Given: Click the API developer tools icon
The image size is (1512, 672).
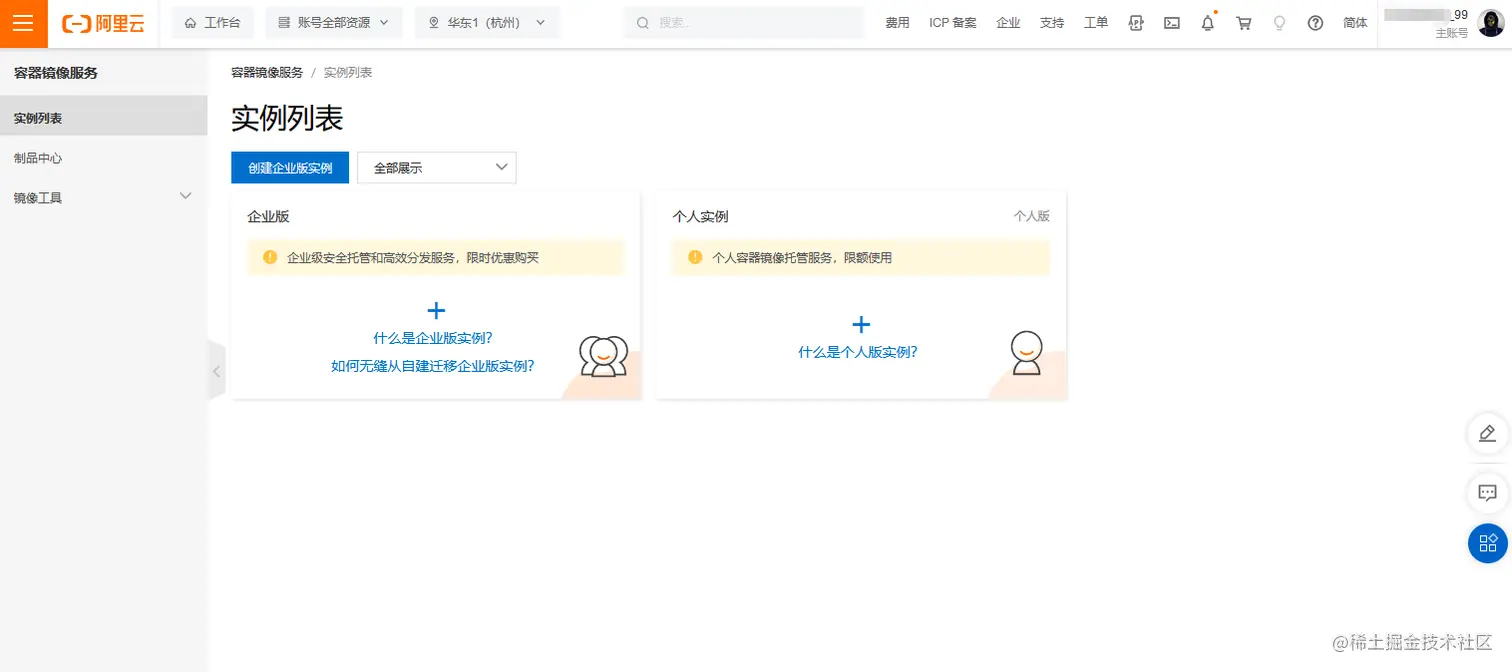Looking at the screenshot, I should 1136,23.
